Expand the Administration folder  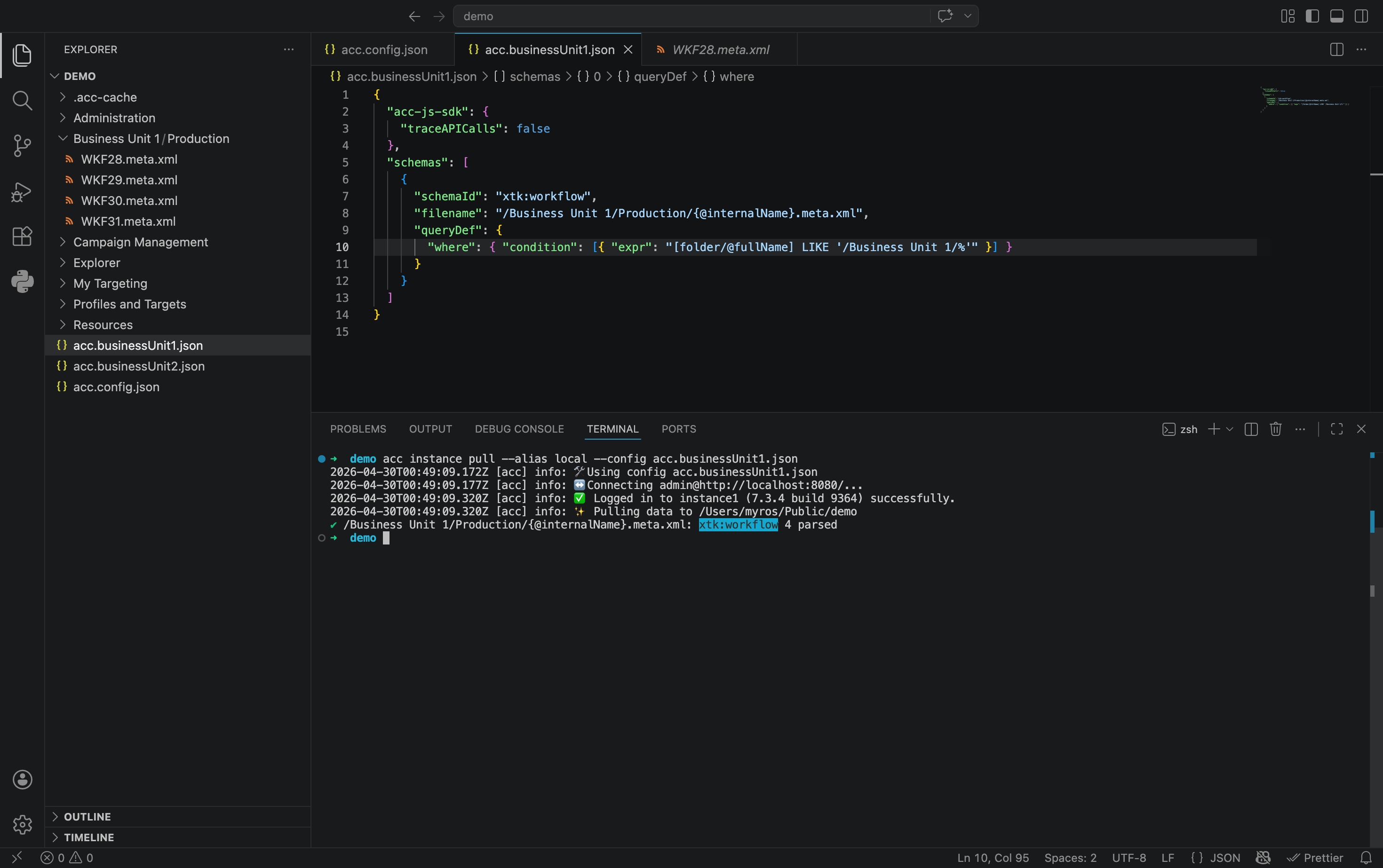(x=178, y=118)
